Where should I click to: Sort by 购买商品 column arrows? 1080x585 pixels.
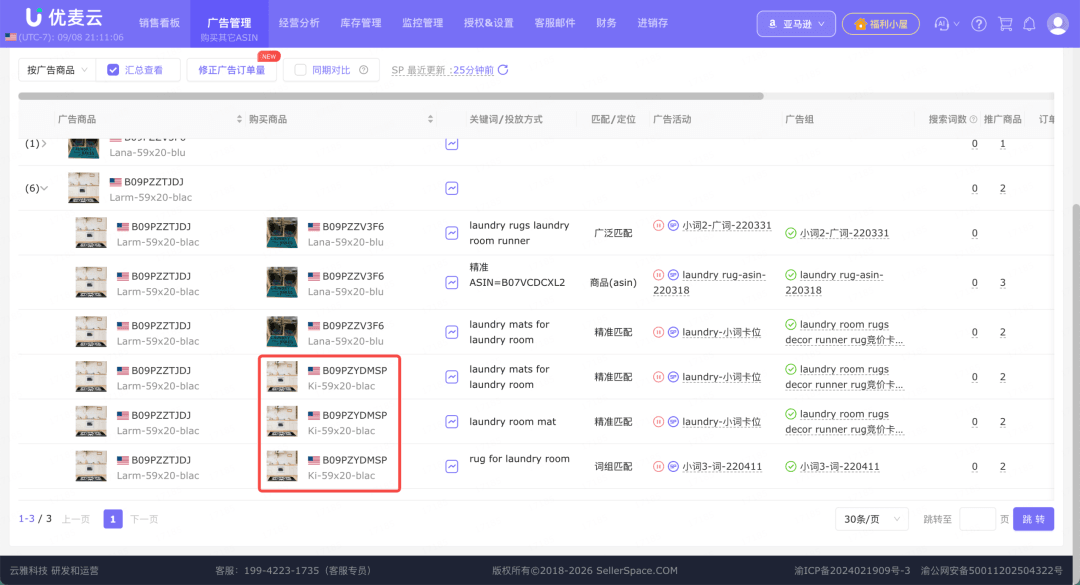click(430, 119)
